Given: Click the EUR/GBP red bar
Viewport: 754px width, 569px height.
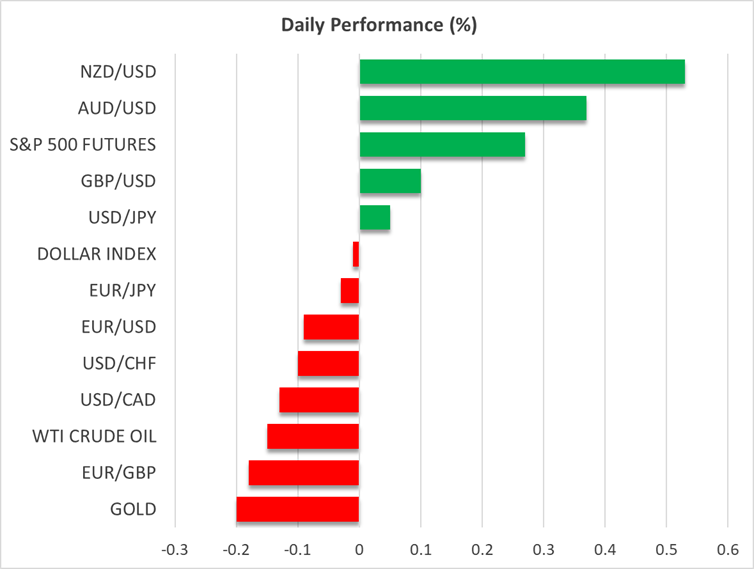Looking at the screenshot, I should (x=304, y=473).
